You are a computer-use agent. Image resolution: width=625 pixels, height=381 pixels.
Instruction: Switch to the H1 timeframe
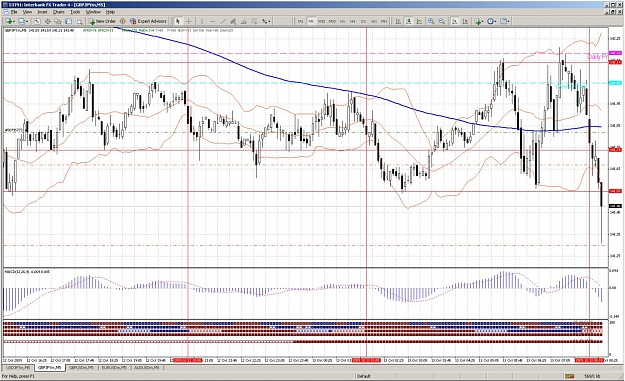[342, 21]
